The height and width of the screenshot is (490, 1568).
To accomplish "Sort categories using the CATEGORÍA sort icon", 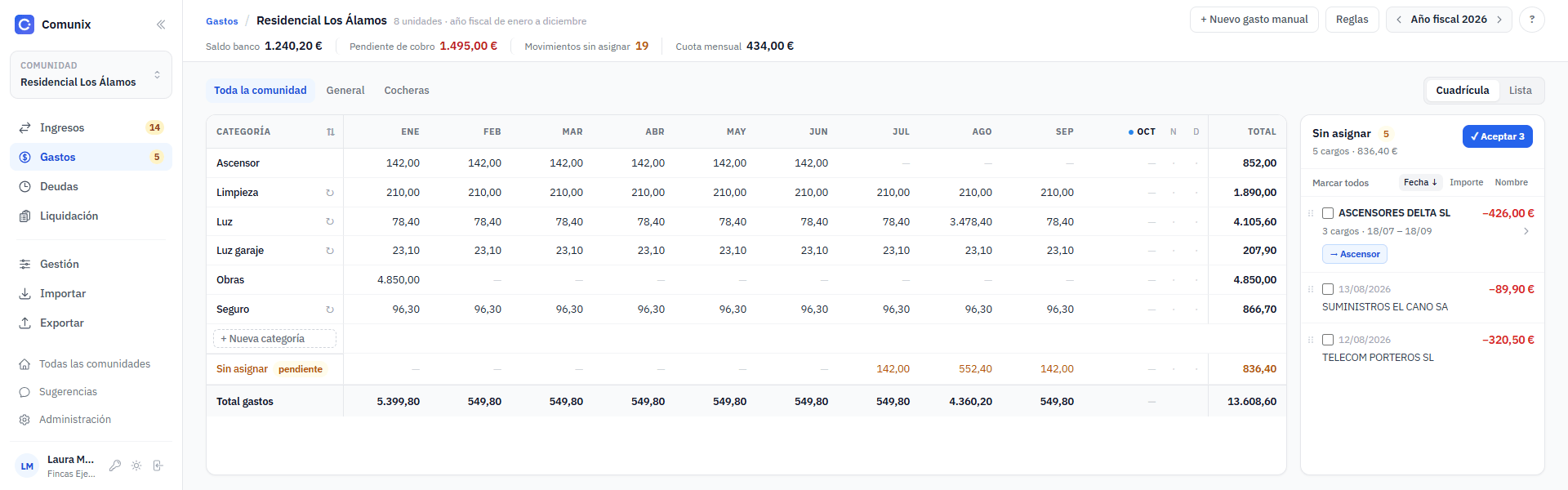I will tap(331, 131).
